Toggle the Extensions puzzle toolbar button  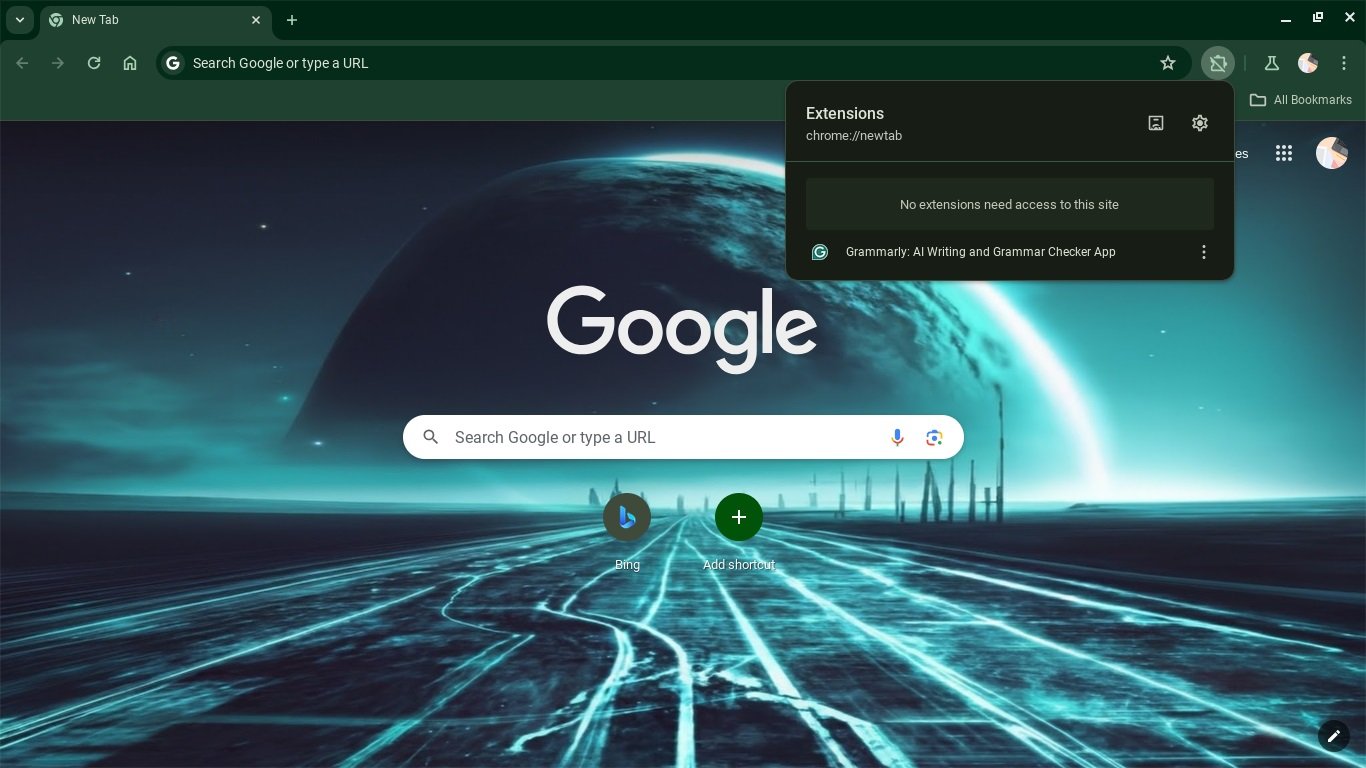click(x=1218, y=63)
